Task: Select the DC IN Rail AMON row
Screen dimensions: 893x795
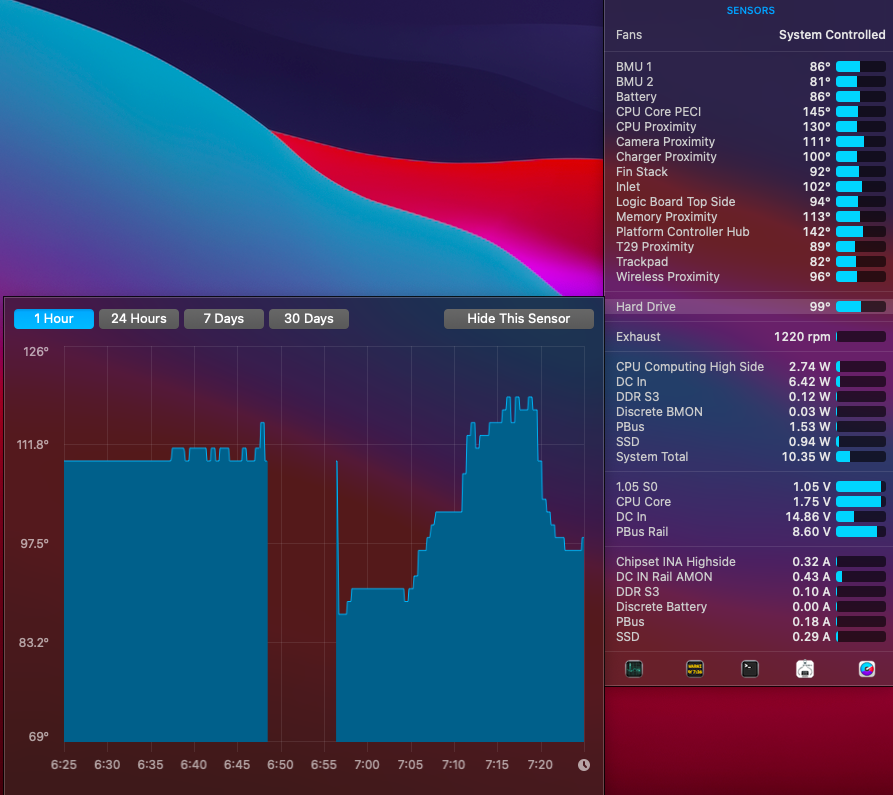Action: [x=750, y=576]
